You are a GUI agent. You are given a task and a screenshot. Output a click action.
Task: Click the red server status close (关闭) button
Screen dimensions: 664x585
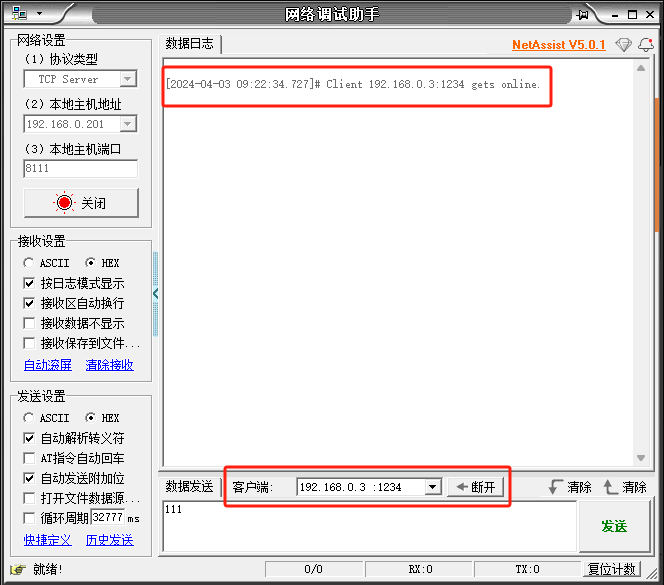pos(80,203)
